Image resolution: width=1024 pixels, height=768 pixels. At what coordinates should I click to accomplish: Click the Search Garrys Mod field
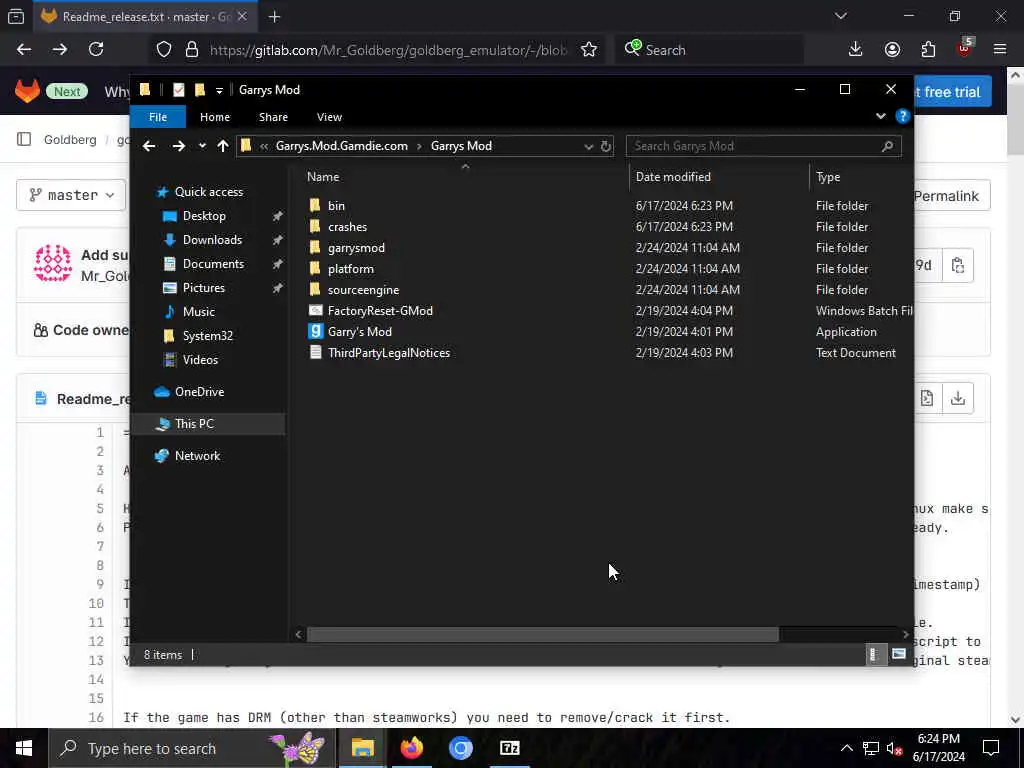click(x=763, y=146)
